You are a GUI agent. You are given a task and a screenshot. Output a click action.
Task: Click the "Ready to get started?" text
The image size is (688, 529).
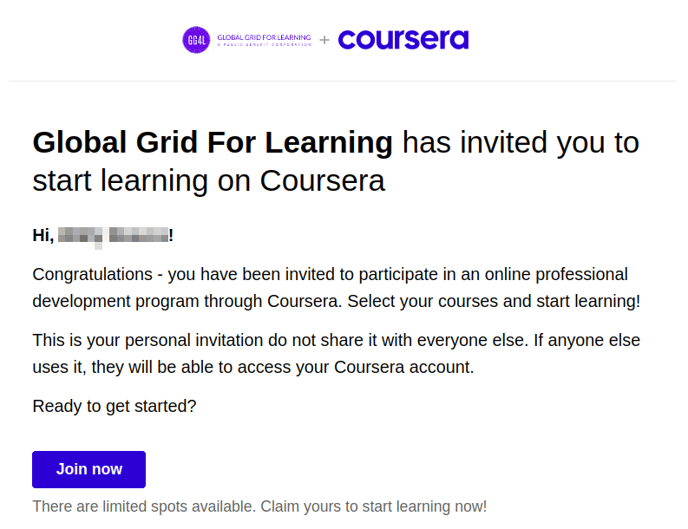[114, 406]
